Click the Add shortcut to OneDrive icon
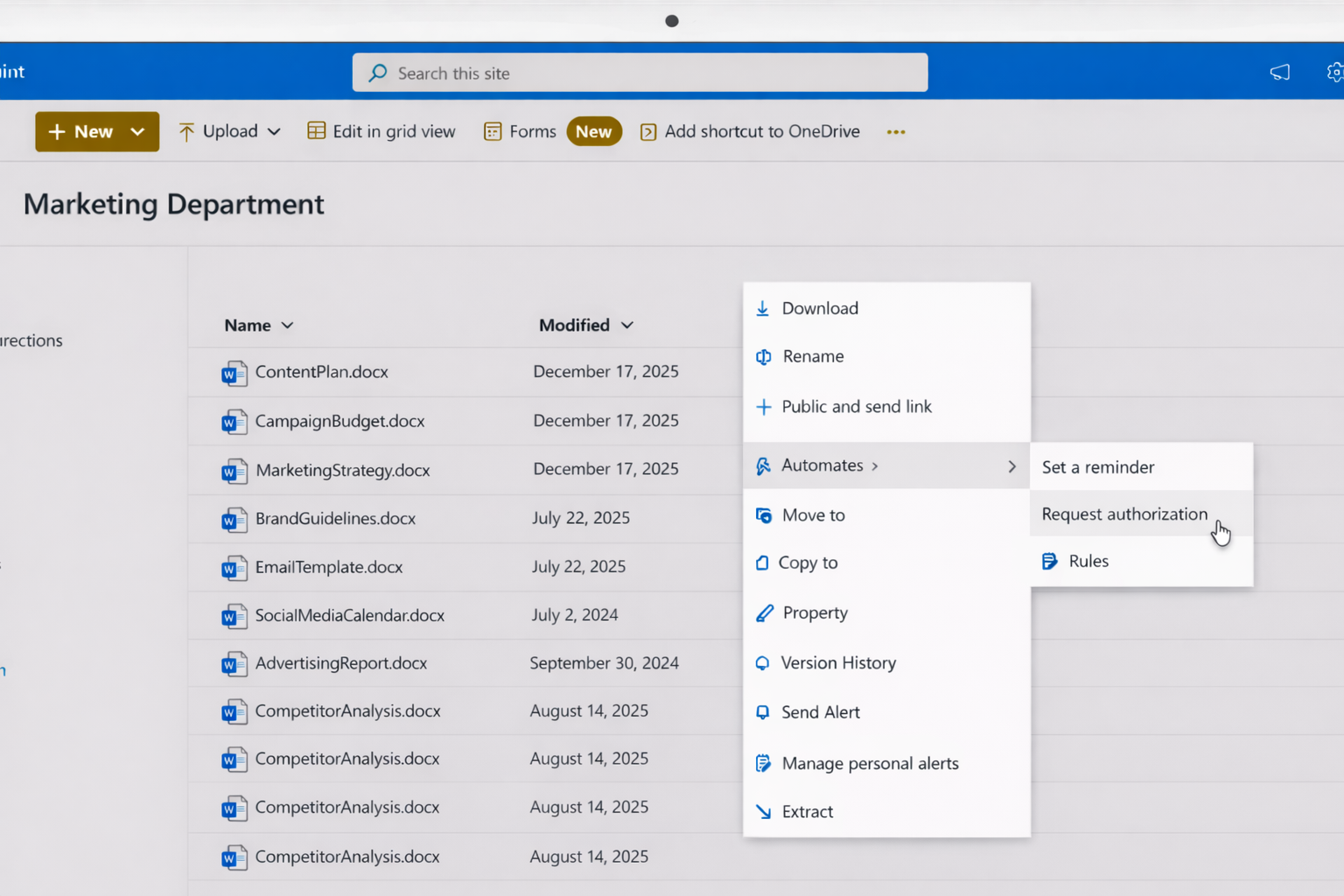The height and width of the screenshot is (896, 1344). (x=648, y=132)
